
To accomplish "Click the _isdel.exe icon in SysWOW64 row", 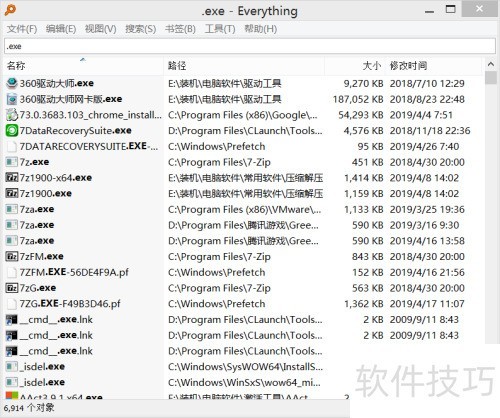I will pos(12,366).
